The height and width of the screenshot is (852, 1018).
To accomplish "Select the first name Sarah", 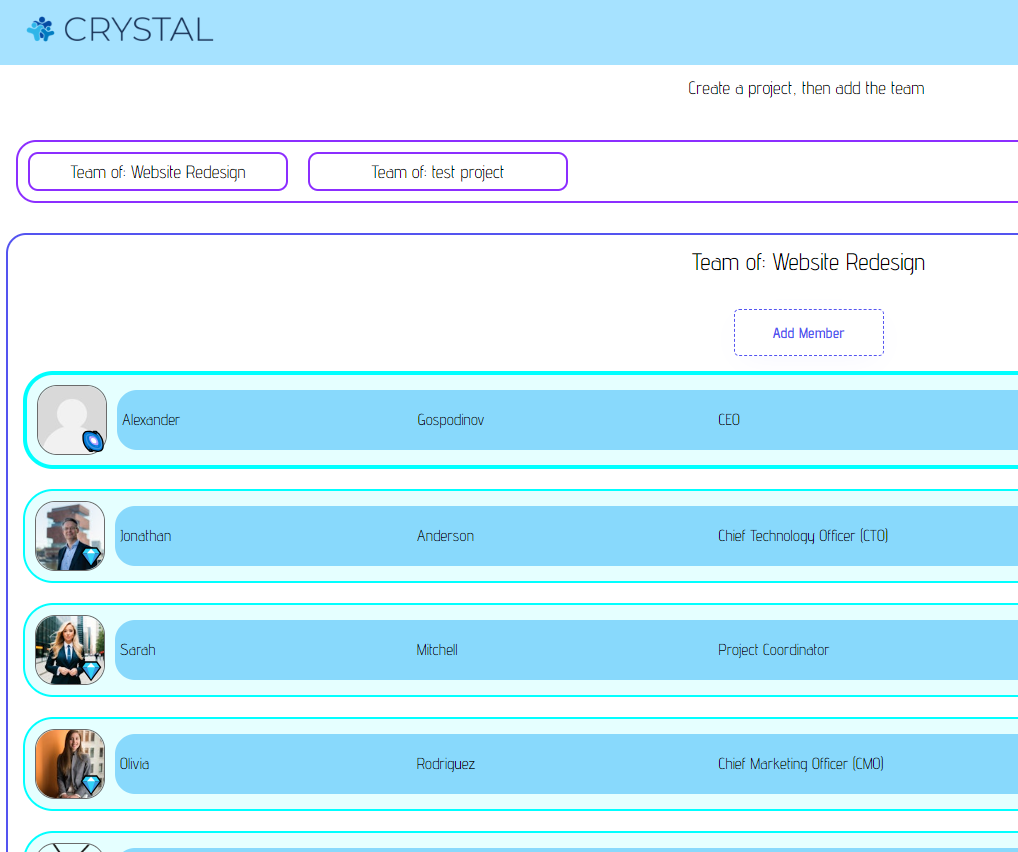I will [138, 650].
